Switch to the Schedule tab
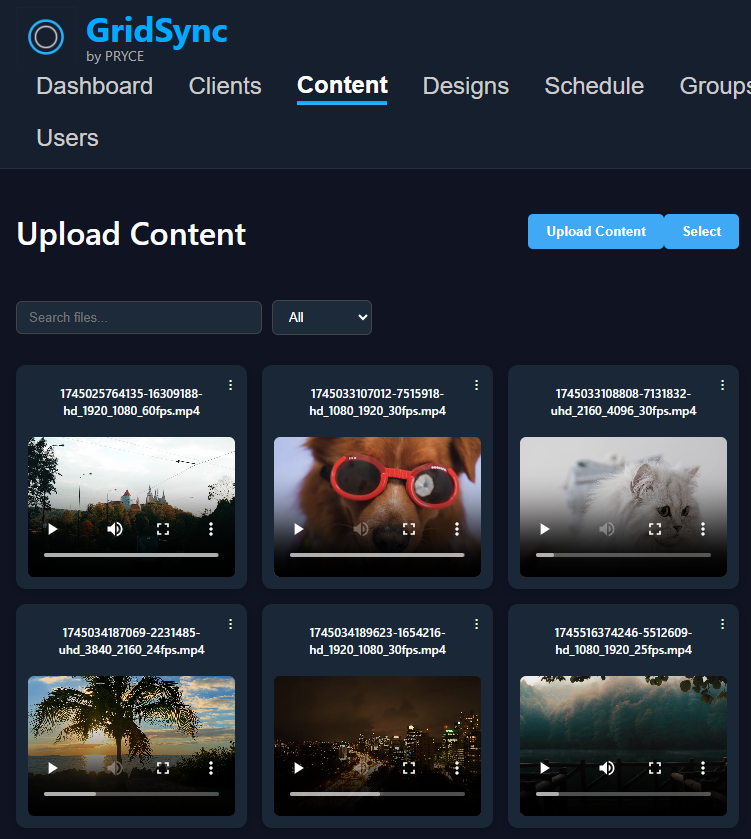 594,86
